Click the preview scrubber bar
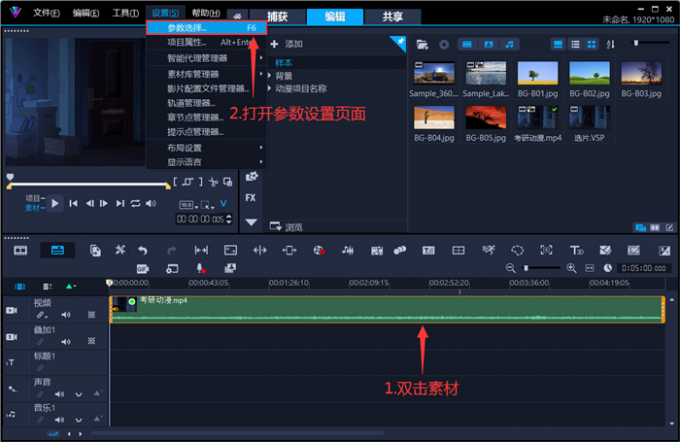The width and height of the screenshot is (680, 442). click(89, 185)
